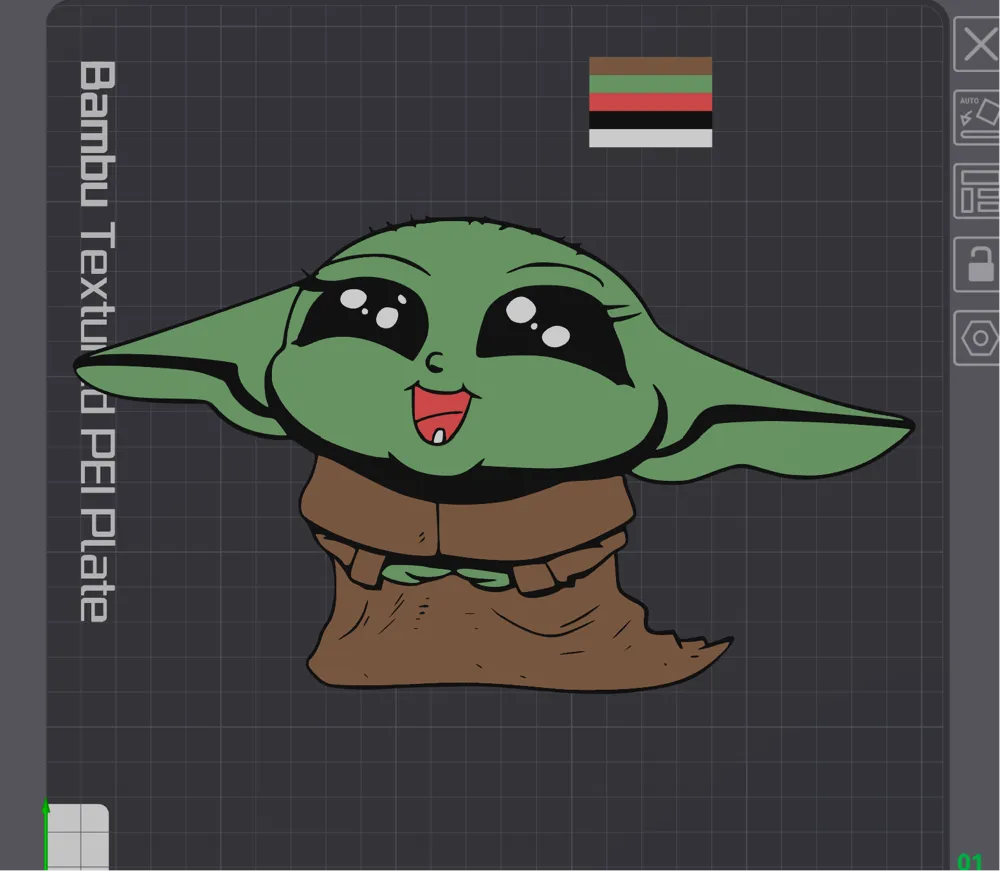Open the plate layout settings icon

tap(977, 188)
